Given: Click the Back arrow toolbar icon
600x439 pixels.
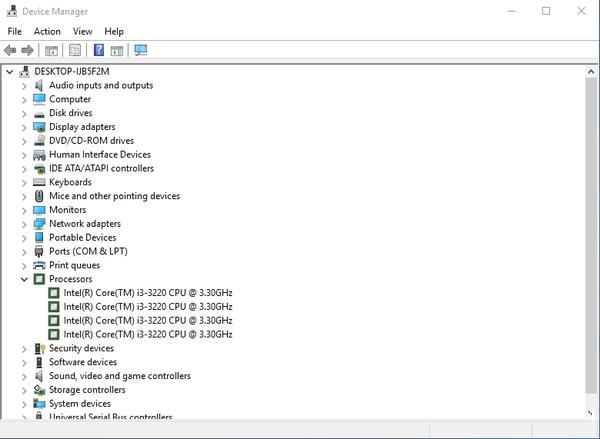Looking at the screenshot, I should pos(10,50).
